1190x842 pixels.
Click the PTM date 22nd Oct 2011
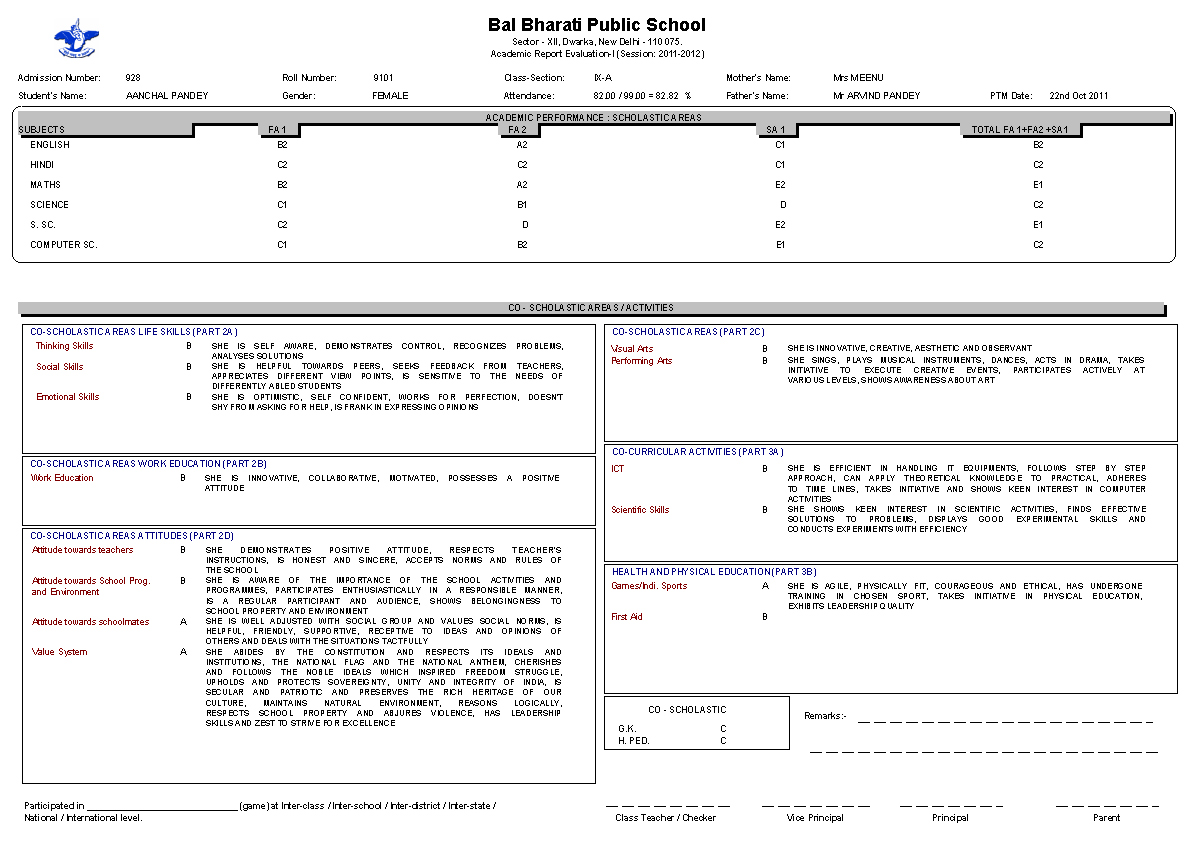click(x=1078, y=96)
